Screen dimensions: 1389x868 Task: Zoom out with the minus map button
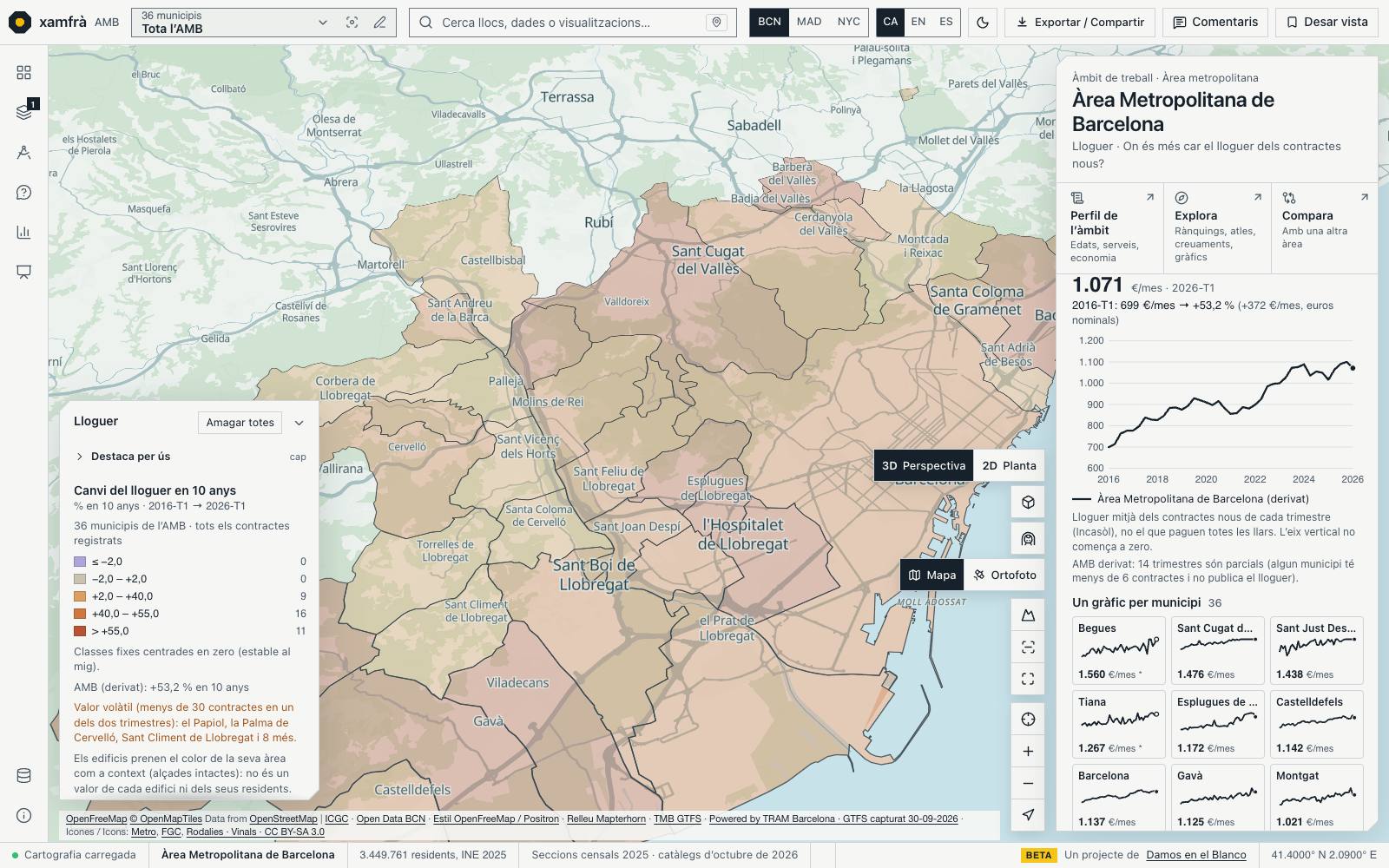coord(1028,783)
